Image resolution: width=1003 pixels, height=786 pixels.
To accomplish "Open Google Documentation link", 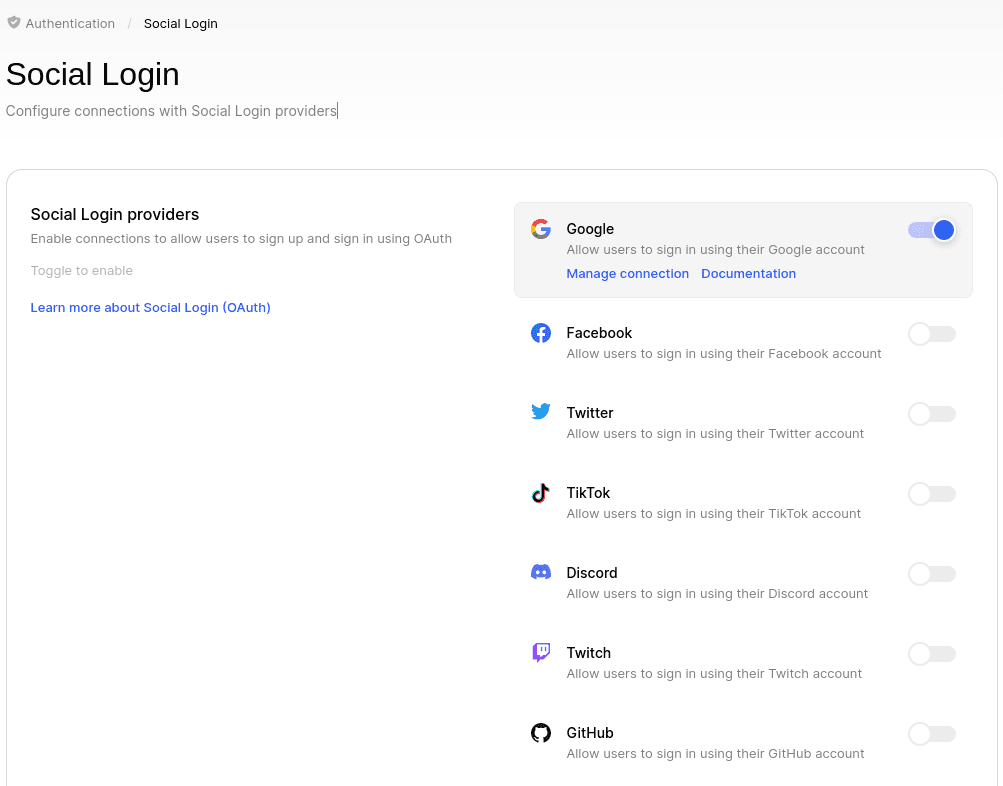I will click(x=748, y=274).
